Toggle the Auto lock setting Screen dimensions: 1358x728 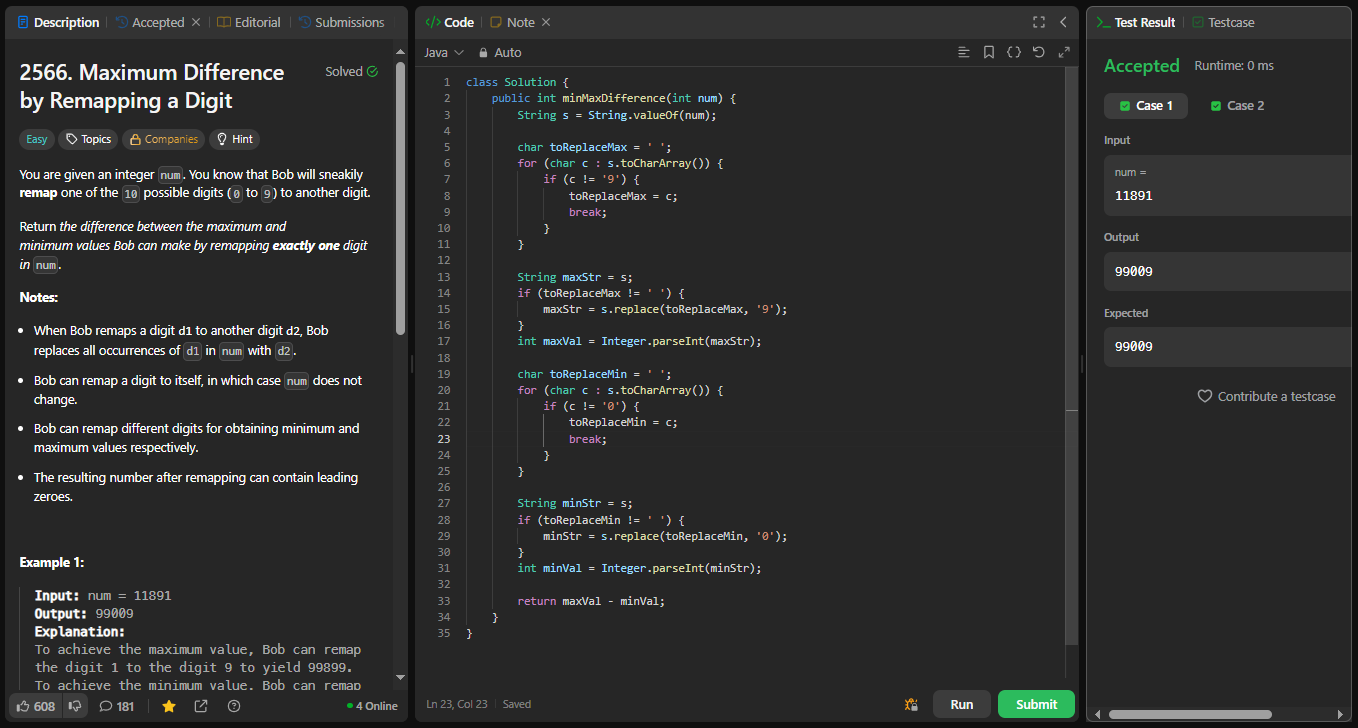coord(499,52)
